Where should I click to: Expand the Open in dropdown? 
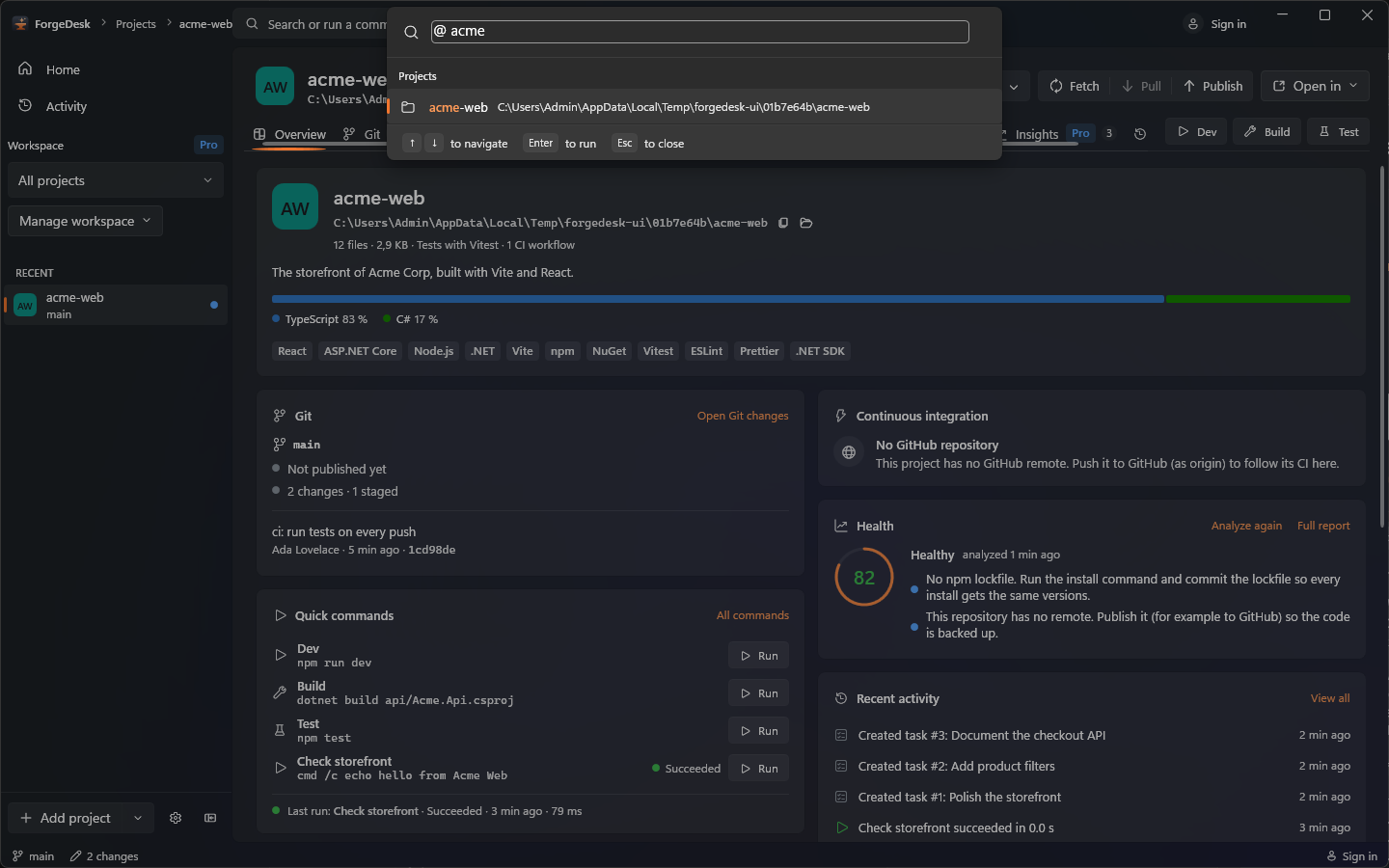[x=1316, y=86]
